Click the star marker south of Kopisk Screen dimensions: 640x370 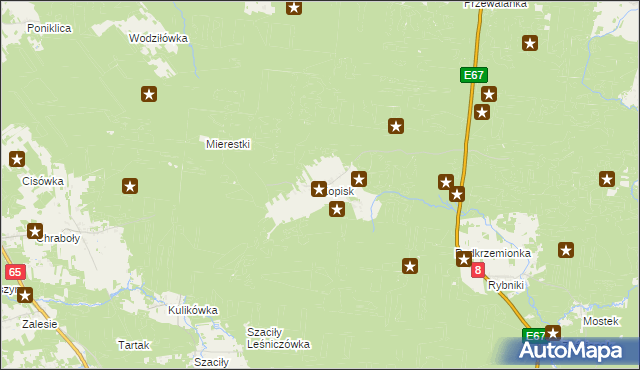point(337,209)
